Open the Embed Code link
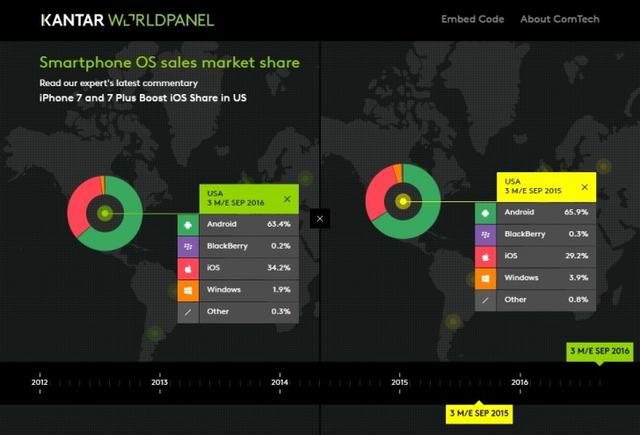 (476, 20)
